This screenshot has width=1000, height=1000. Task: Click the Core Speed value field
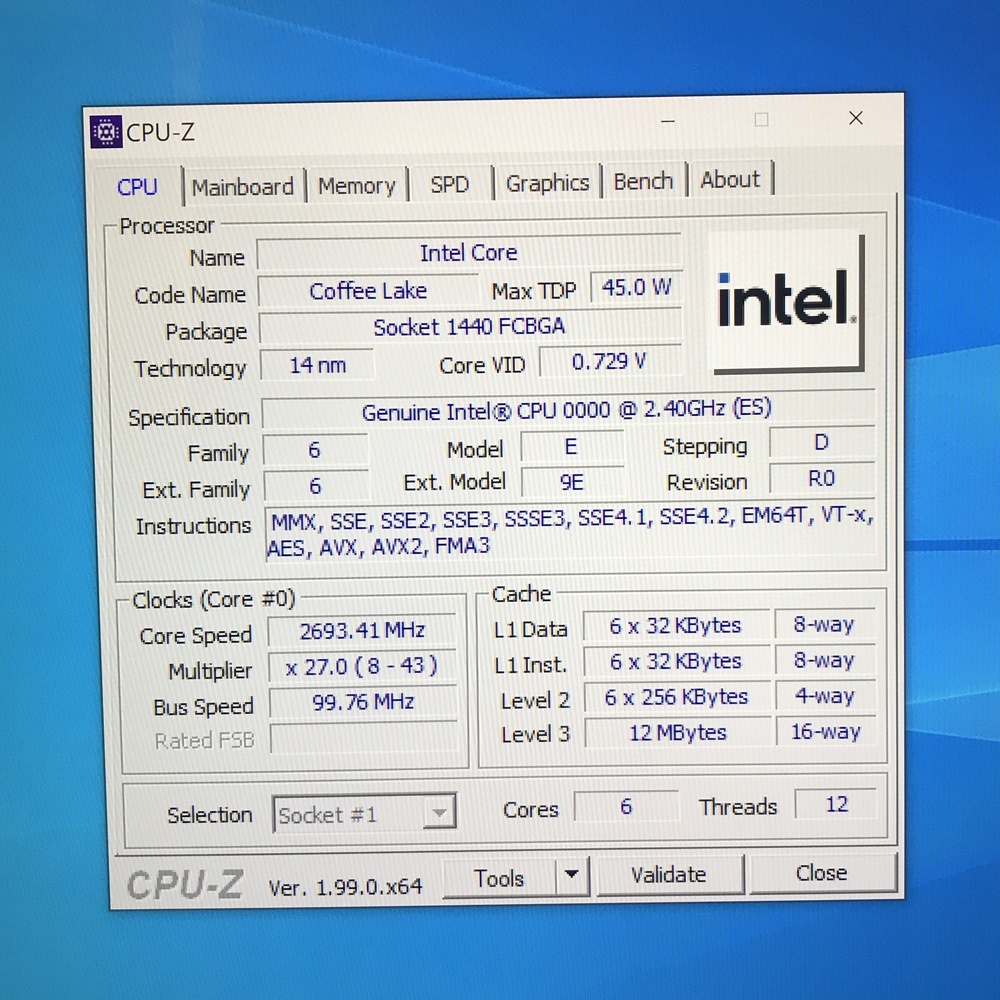point(364,631)
